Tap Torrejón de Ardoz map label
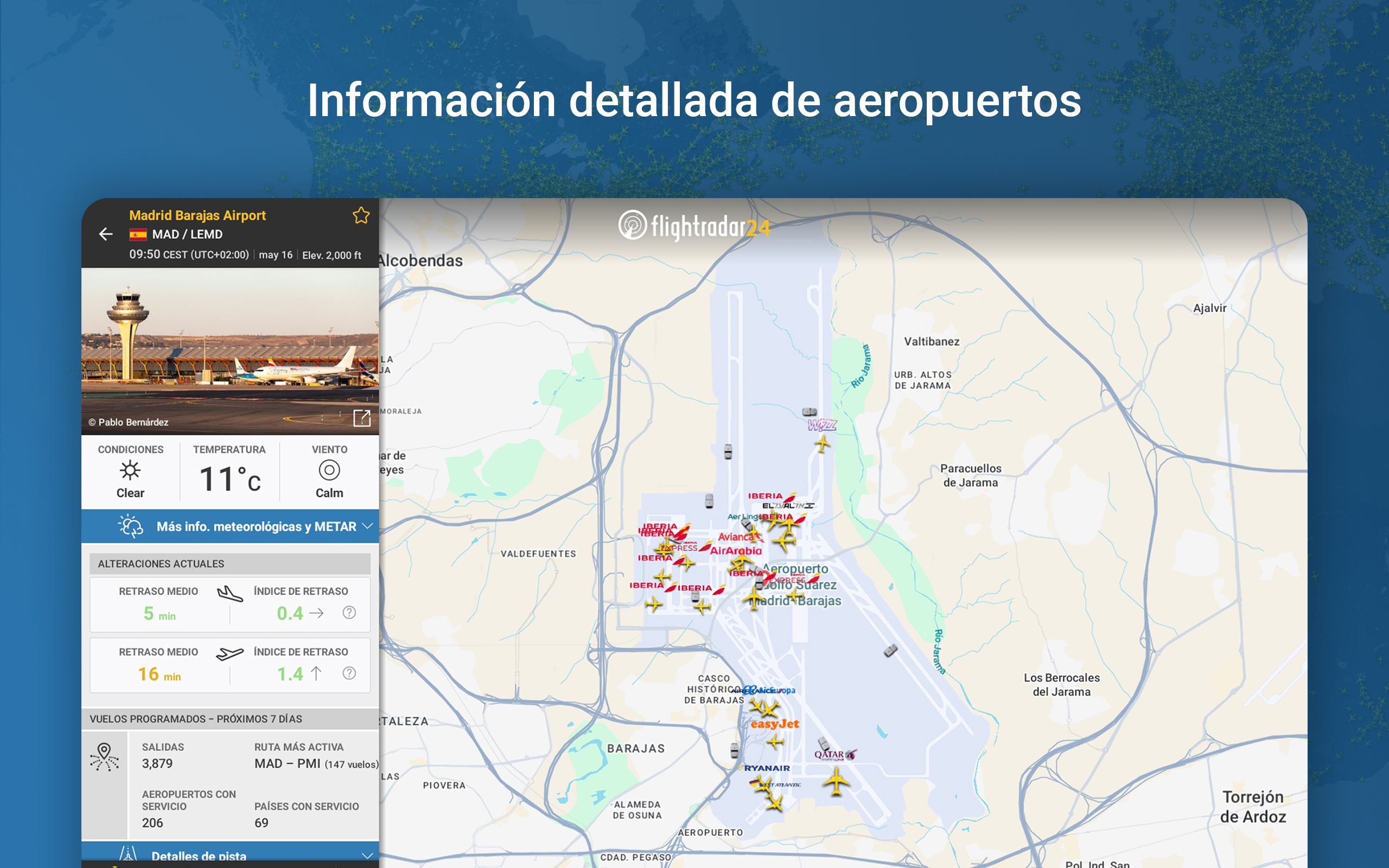Viewport: 1389px width, 868px height. click(1253, 807)
